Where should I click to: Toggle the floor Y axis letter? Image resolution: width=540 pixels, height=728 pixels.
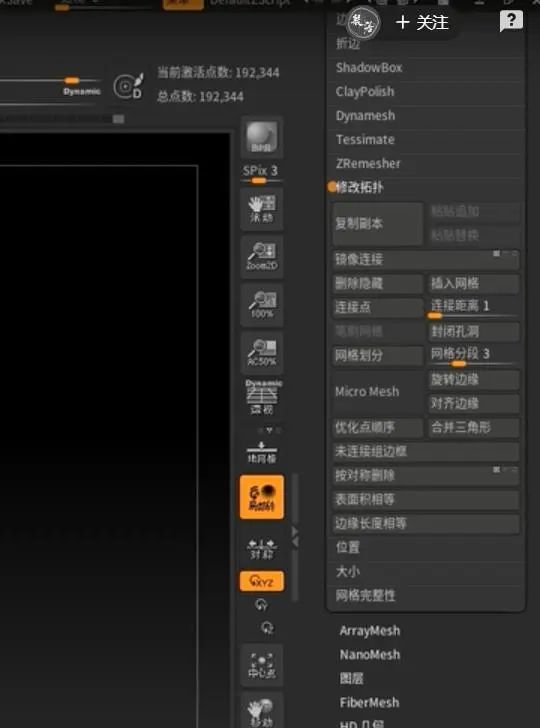pyautogui.click(x=269, y=430)
